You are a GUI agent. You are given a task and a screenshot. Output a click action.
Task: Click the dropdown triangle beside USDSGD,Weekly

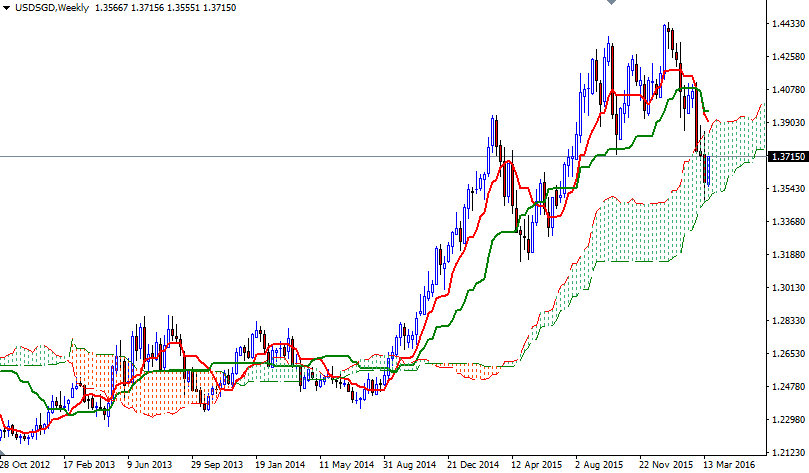click(6, 8)
